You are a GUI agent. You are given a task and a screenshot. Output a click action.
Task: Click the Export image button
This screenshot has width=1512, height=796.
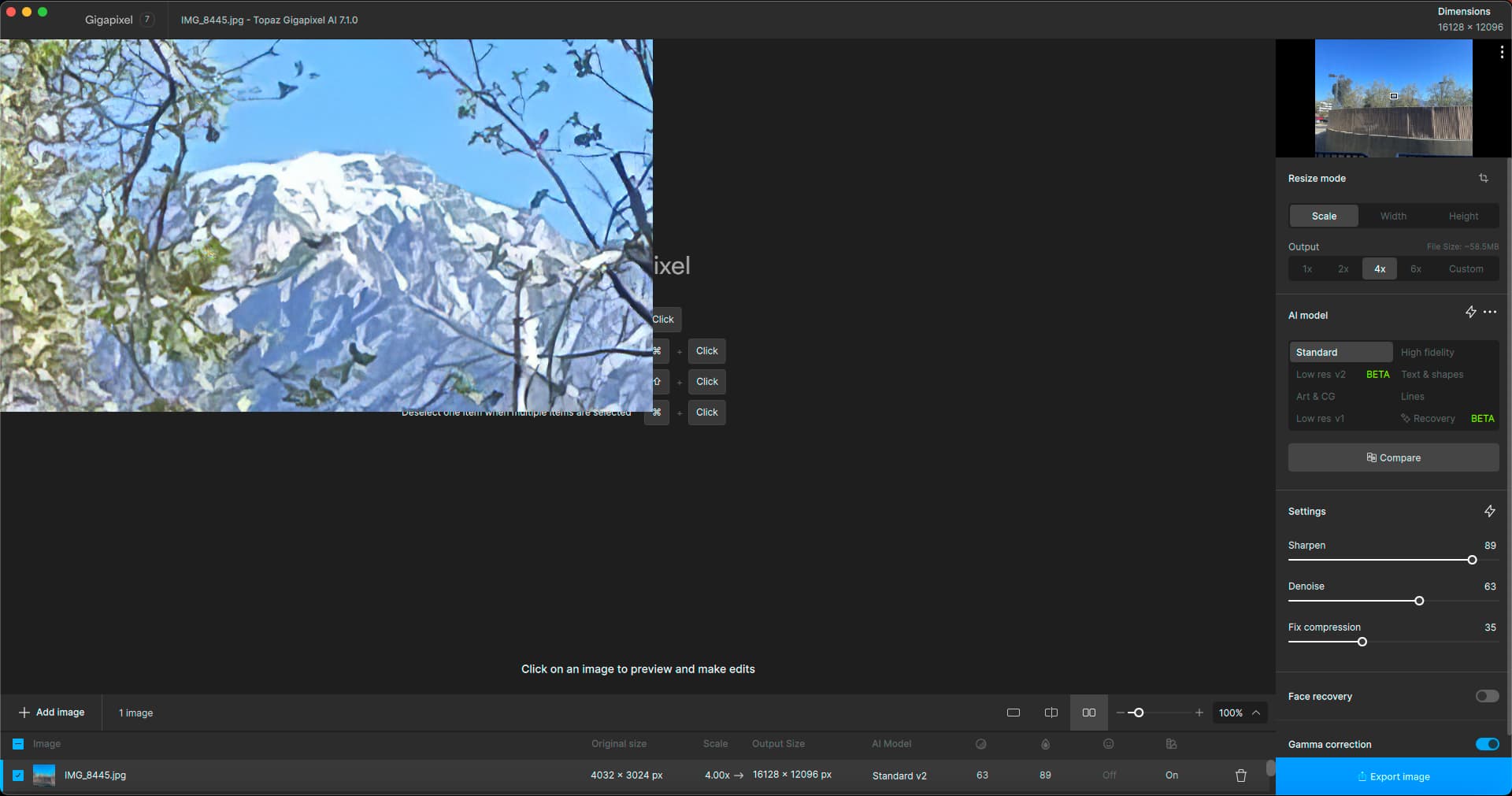(1392, 776)
